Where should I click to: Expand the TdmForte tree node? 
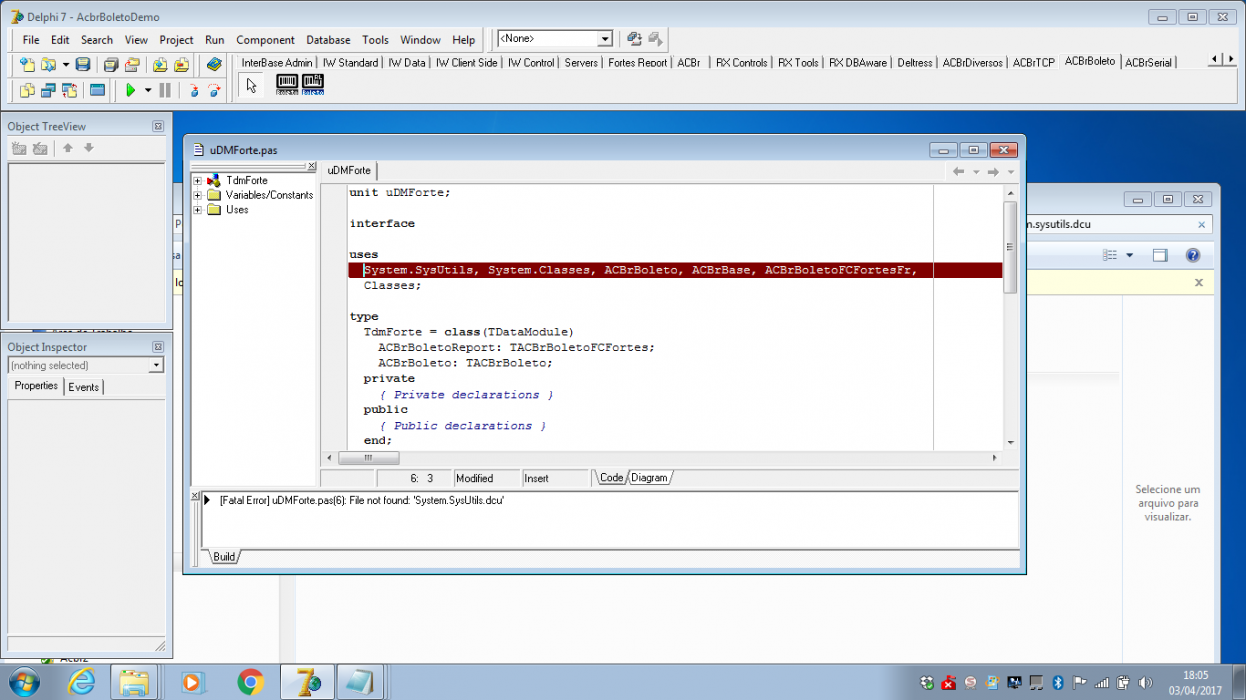(198, 181)
